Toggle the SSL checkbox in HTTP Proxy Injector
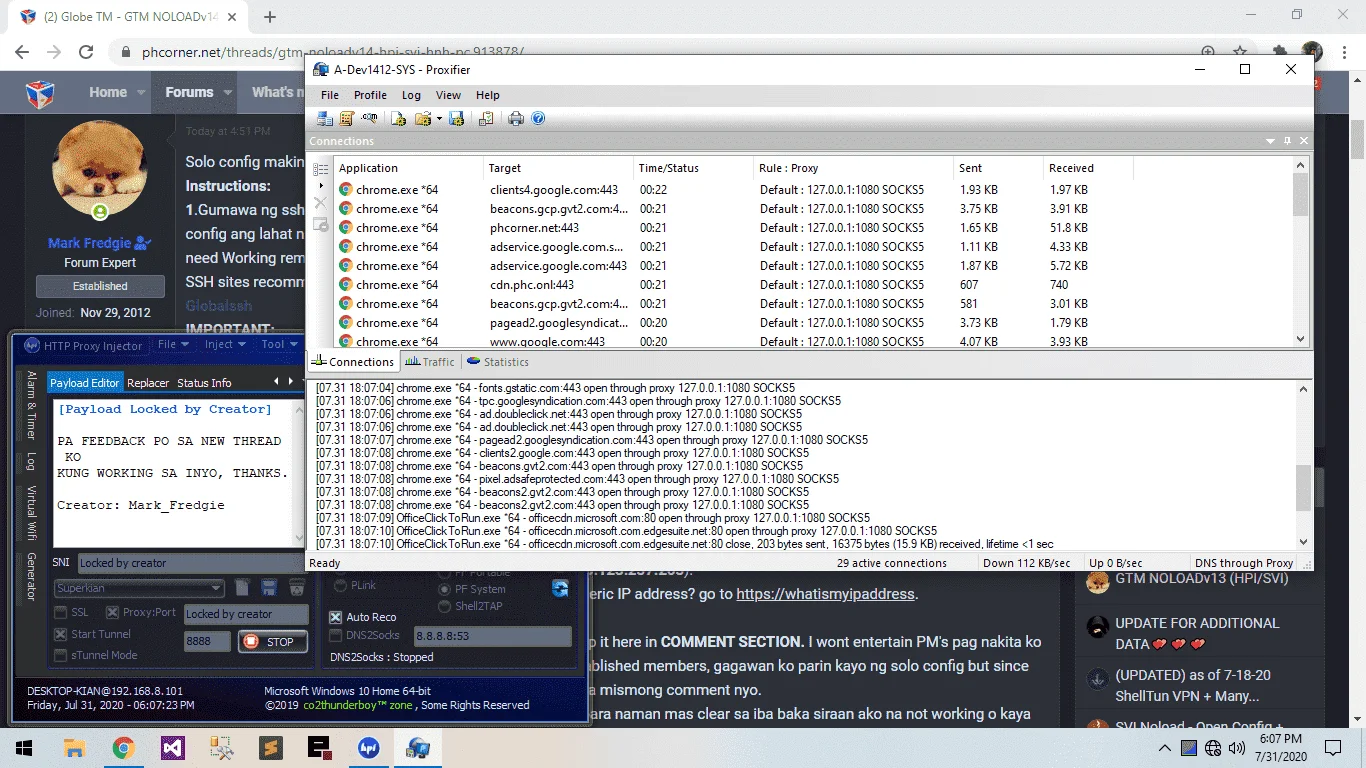 tap(62, 613)
